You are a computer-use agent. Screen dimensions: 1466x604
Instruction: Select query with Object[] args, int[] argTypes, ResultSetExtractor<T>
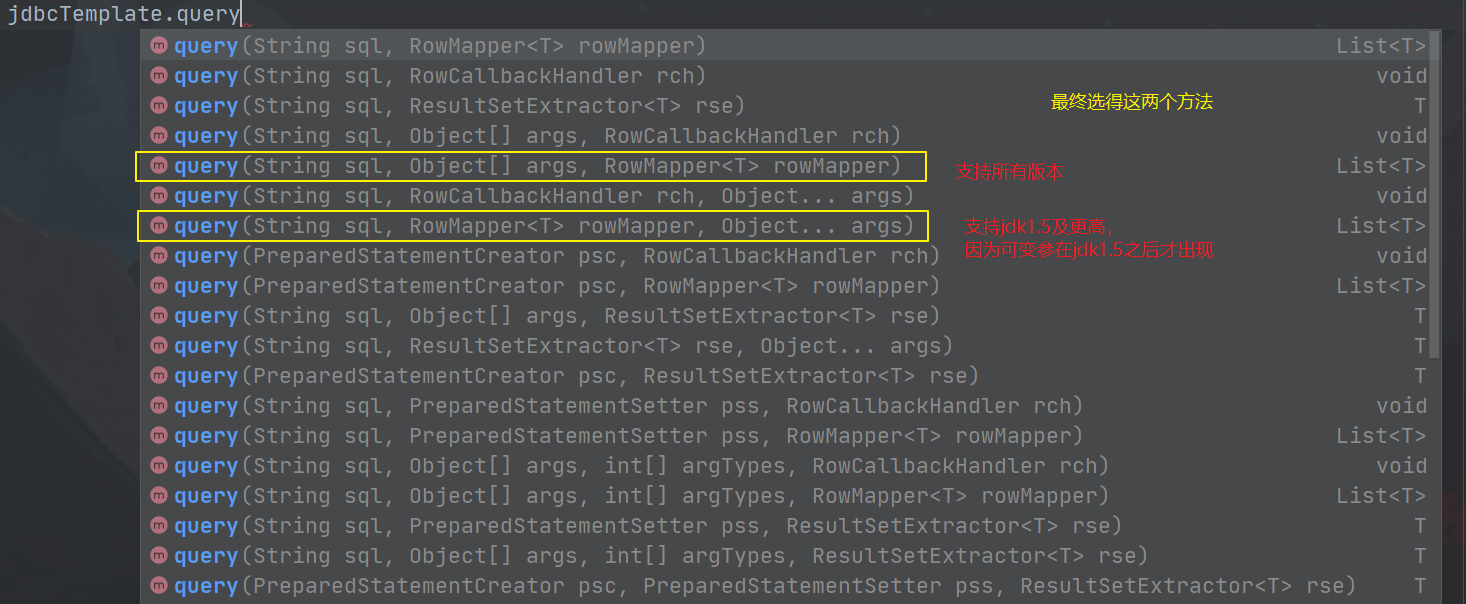(x=784, y=556)
